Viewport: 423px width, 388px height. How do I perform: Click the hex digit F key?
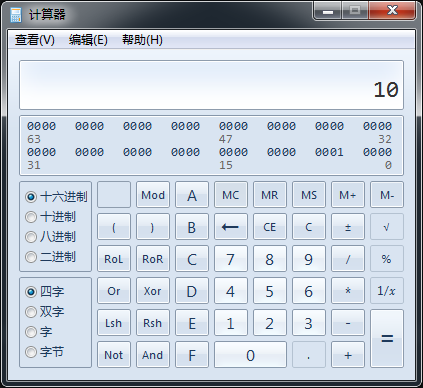pos(192,355)
